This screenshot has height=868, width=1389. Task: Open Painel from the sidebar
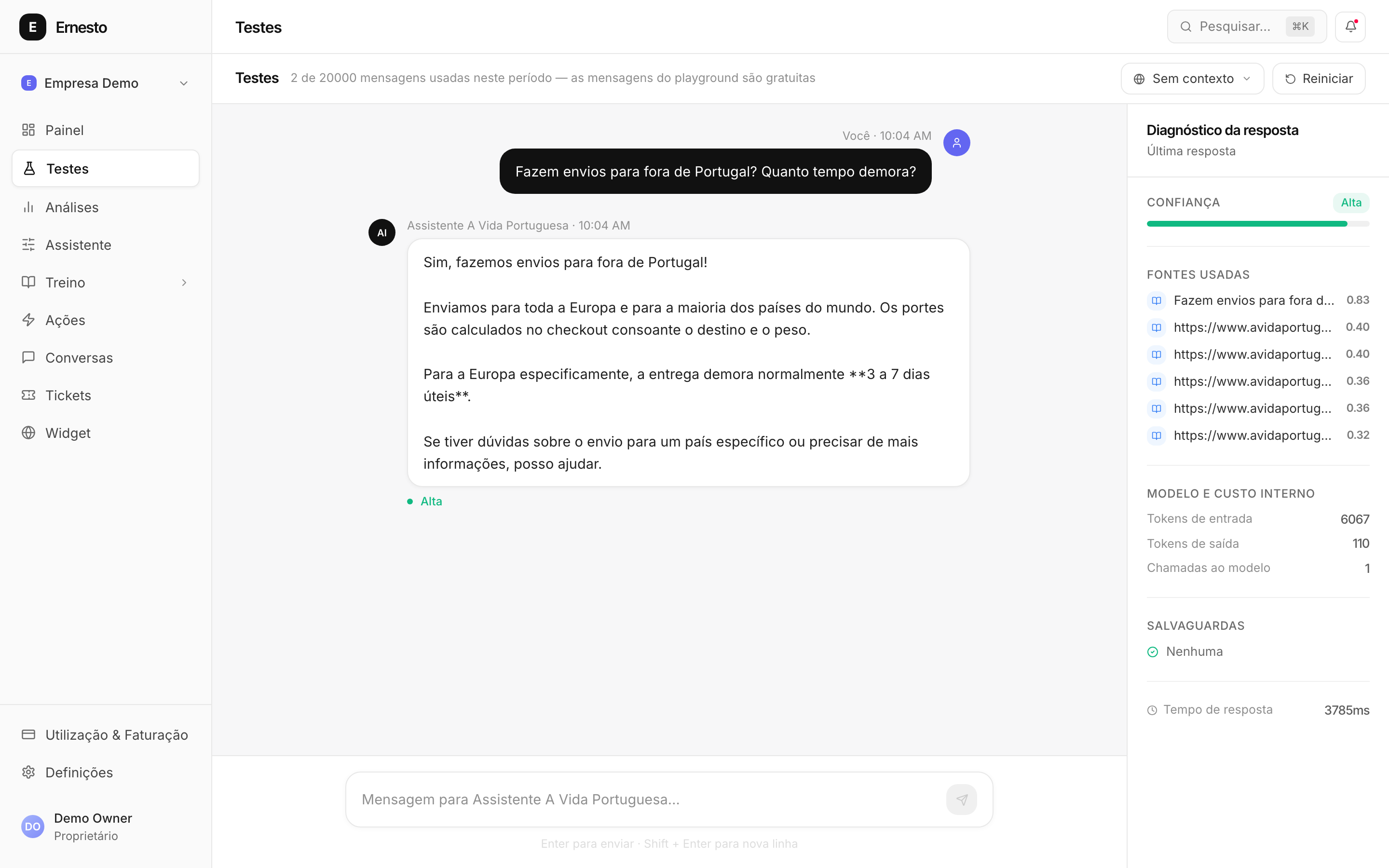coord(106,130)
